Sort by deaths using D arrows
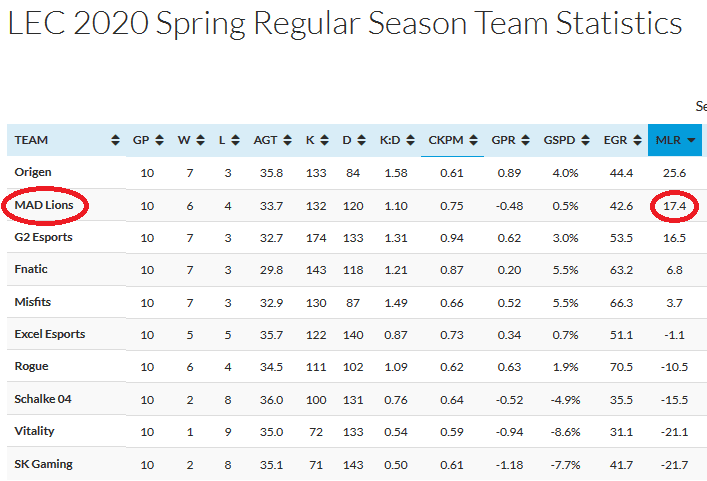707x481 pixels. point(361,140)
